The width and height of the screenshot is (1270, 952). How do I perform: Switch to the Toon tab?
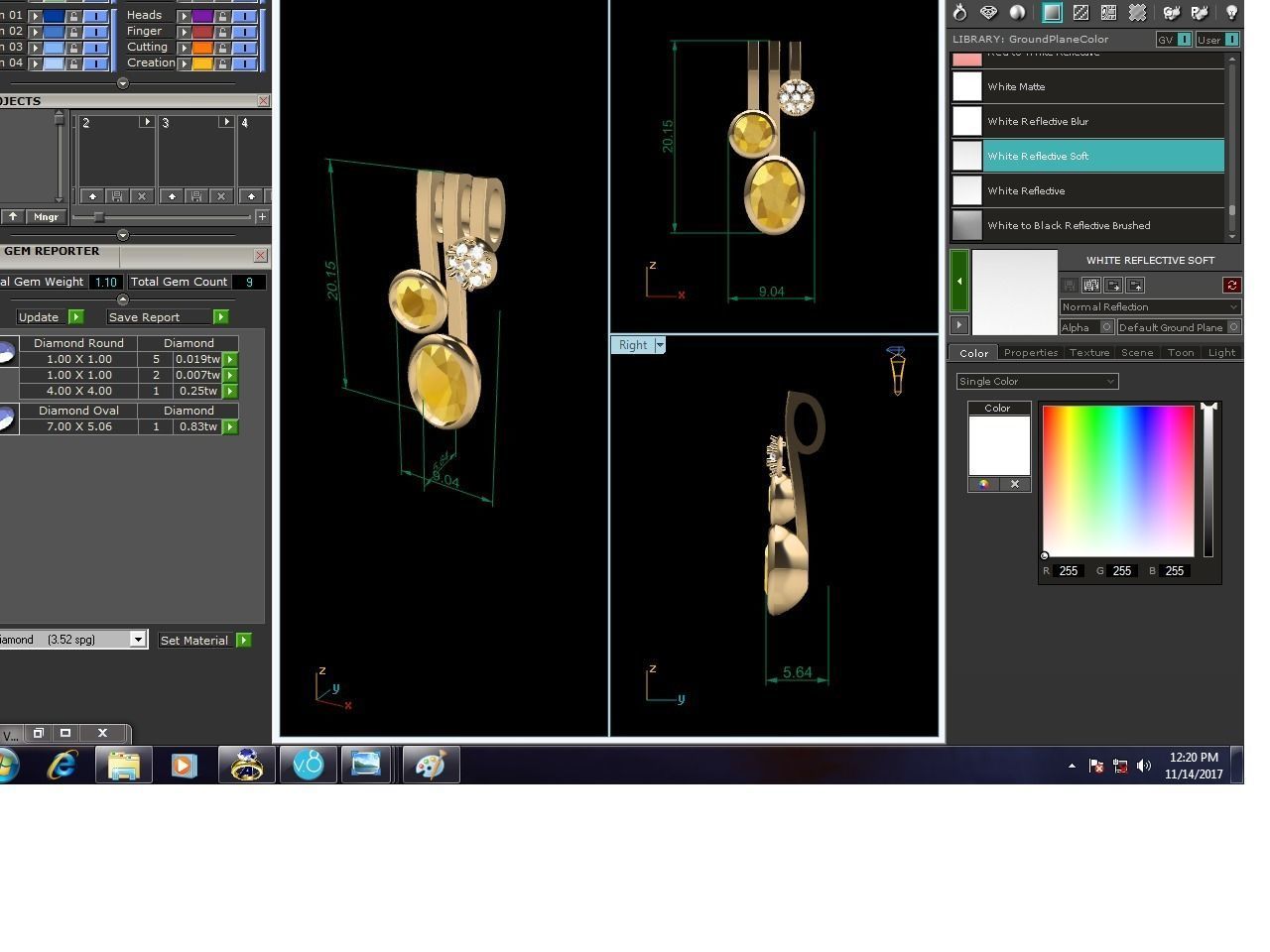pyautogui.click(x=1181, y=352)
